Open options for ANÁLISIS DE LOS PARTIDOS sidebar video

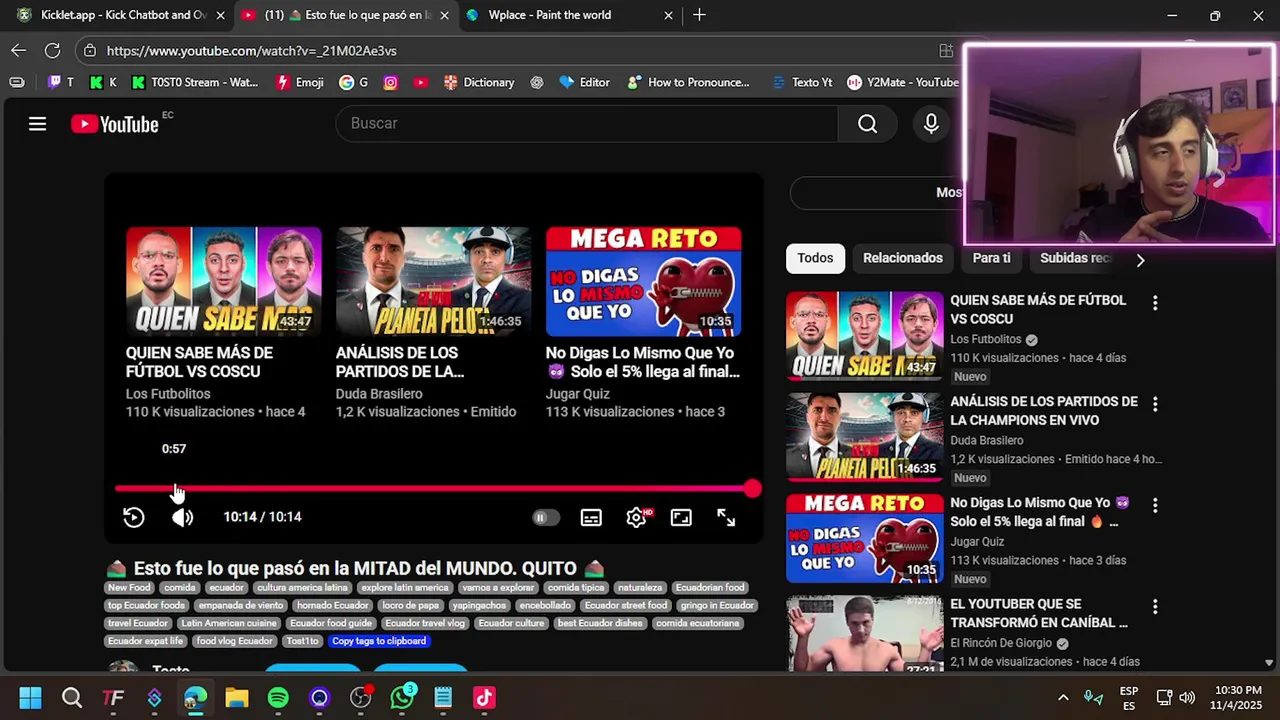[1155, 404]
